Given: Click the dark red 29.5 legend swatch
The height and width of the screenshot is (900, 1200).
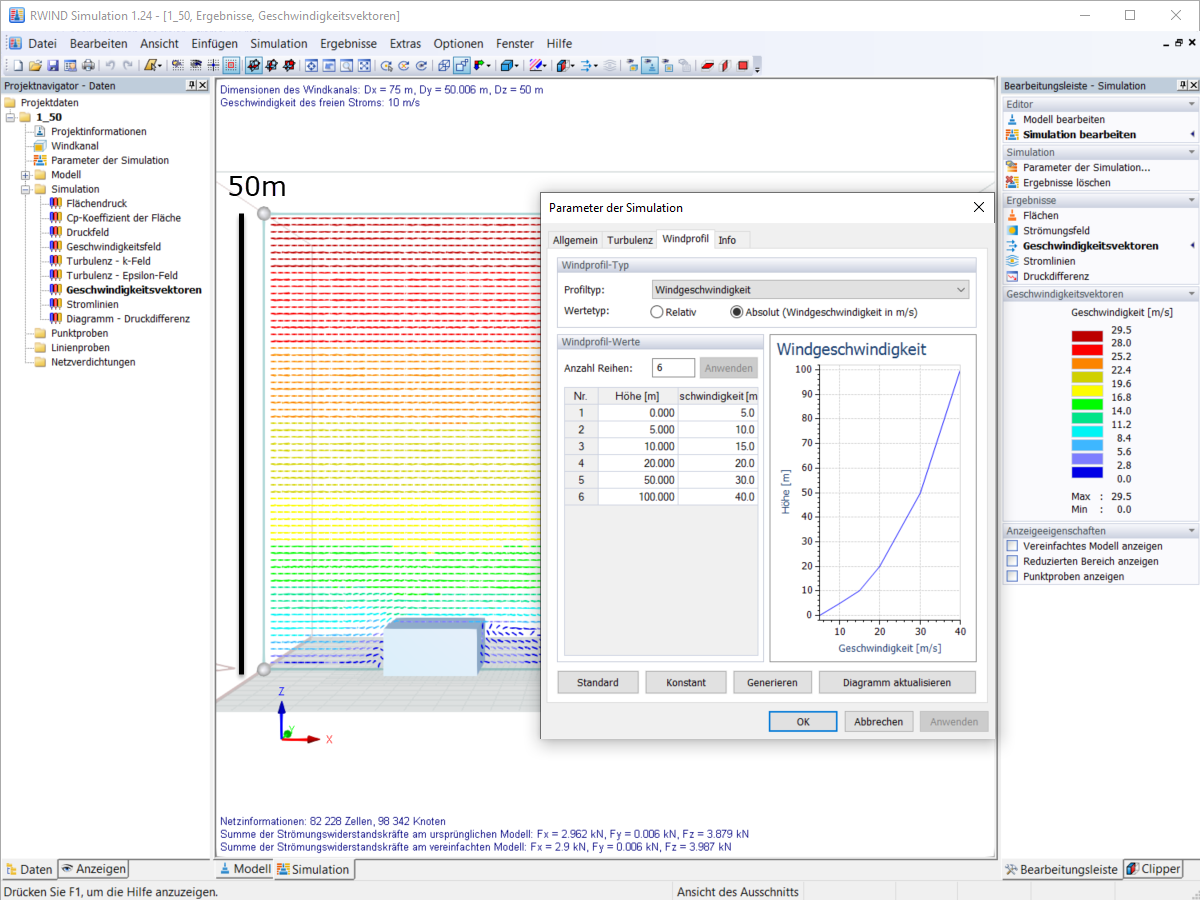Looking at the screenshot, I should 1087,334.
